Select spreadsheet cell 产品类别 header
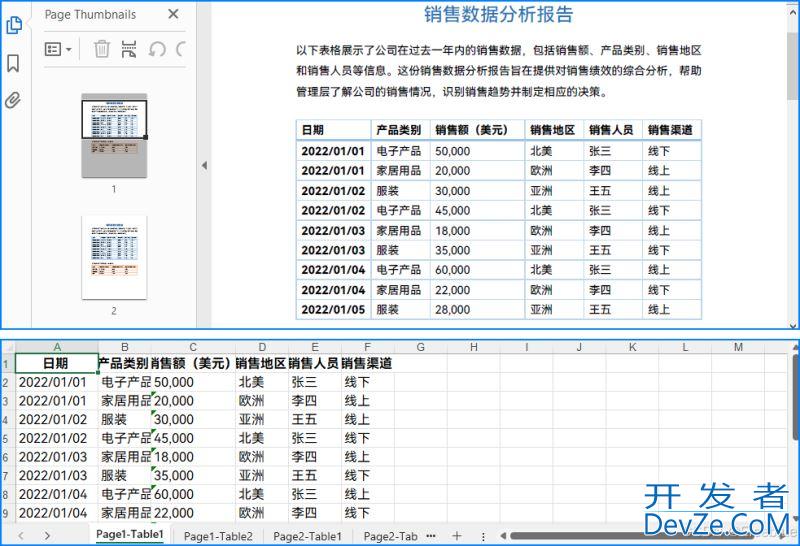 pyautogui.click(x=124, y=363)
